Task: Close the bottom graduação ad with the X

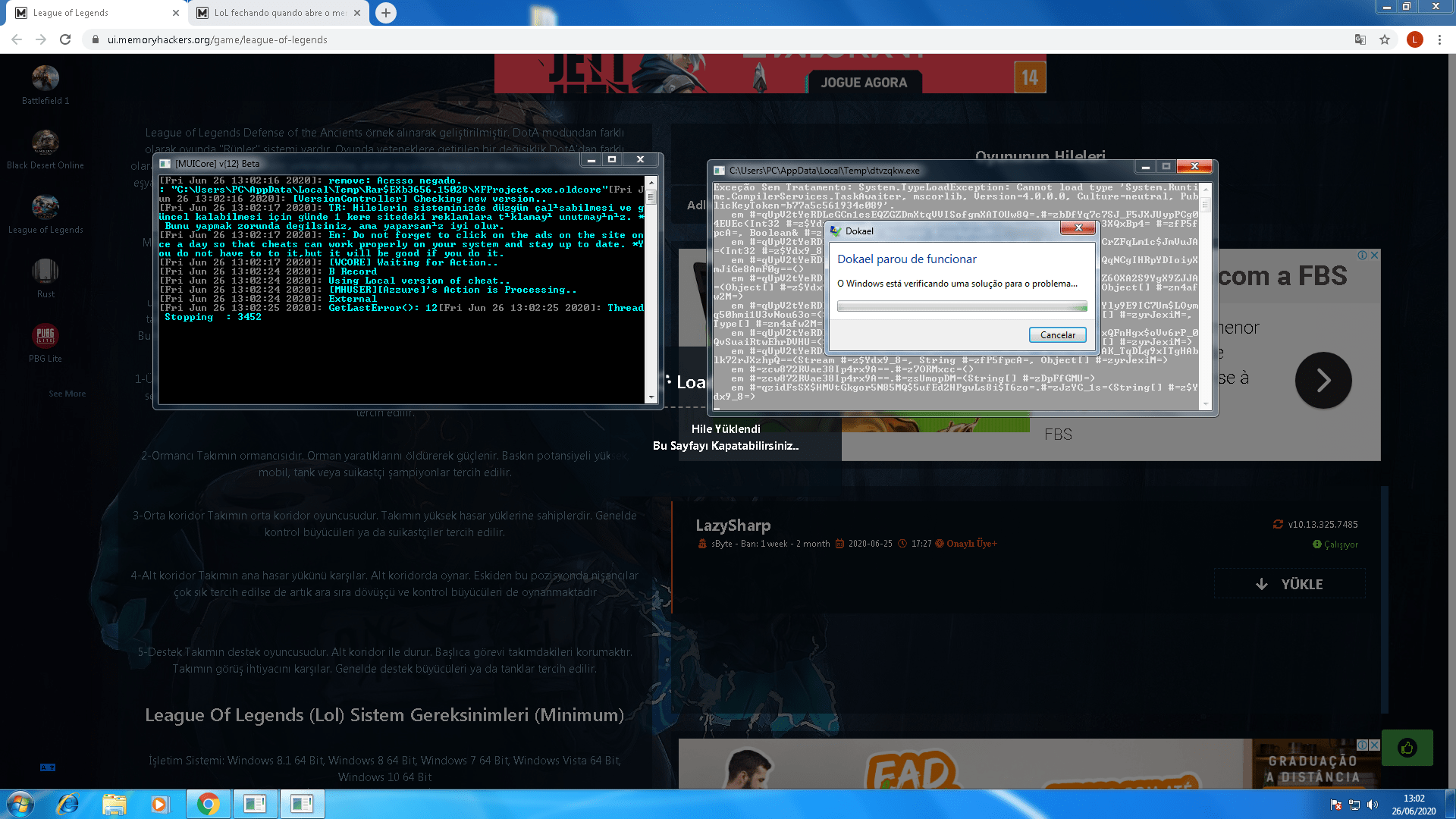Action: (1374, 745)
